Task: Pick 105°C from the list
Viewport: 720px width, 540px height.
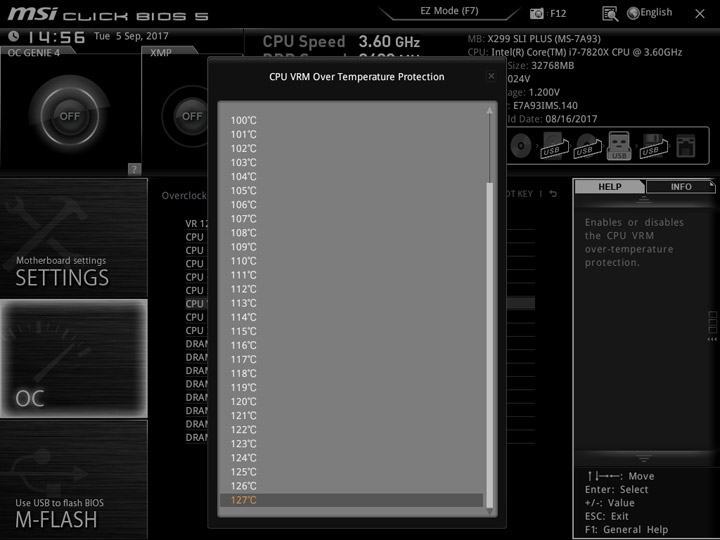Action: coord(351,191)
